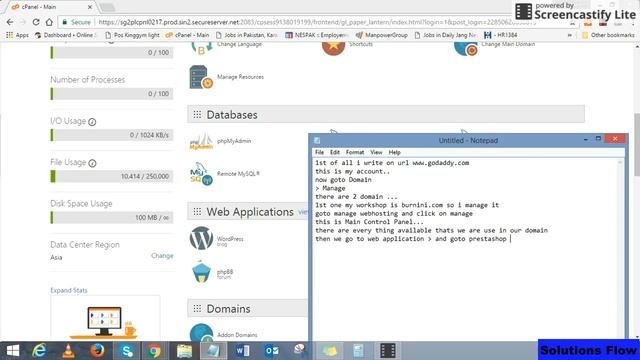Click the browser address bar URL
This screenshot has width=640, height=360.
[318, 22]
